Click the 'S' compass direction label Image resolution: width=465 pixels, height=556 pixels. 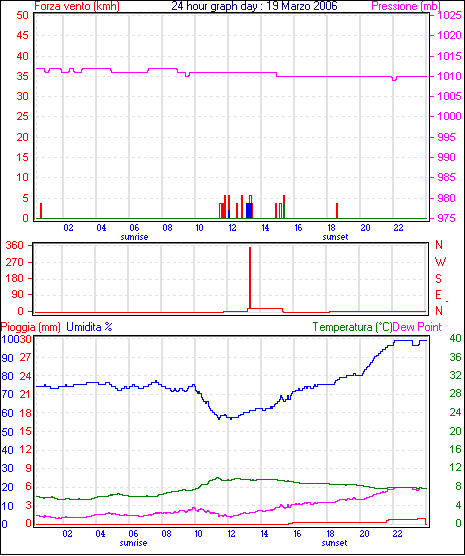point(438,279)
